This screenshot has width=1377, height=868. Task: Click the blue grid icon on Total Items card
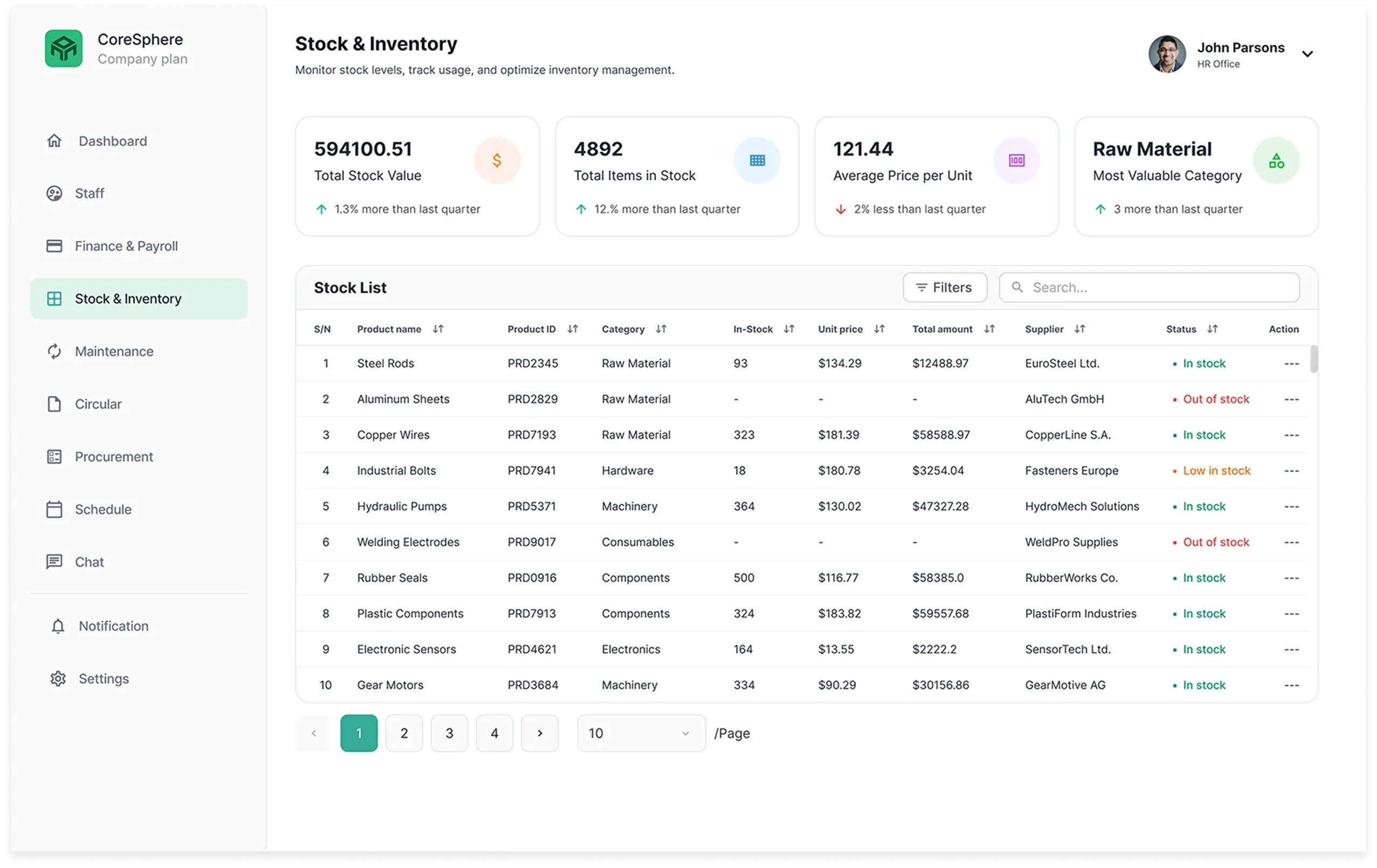757,161
